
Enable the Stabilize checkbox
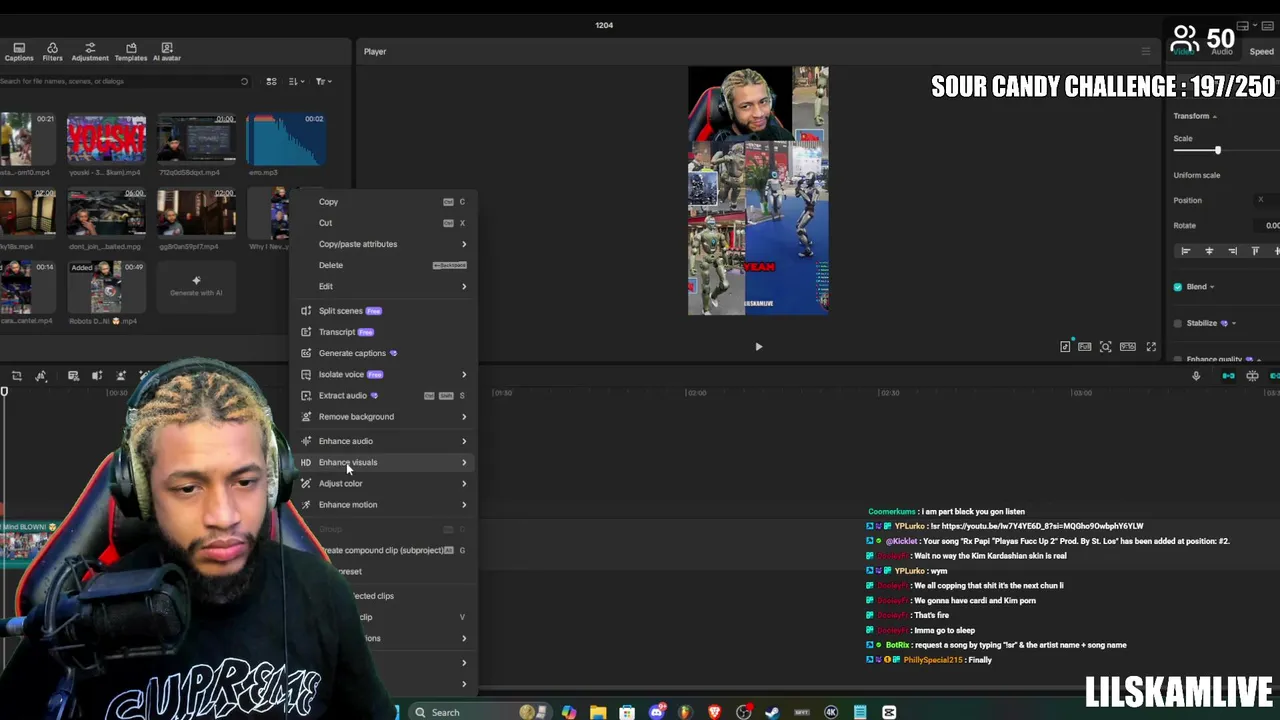(x=1178, y=323)
